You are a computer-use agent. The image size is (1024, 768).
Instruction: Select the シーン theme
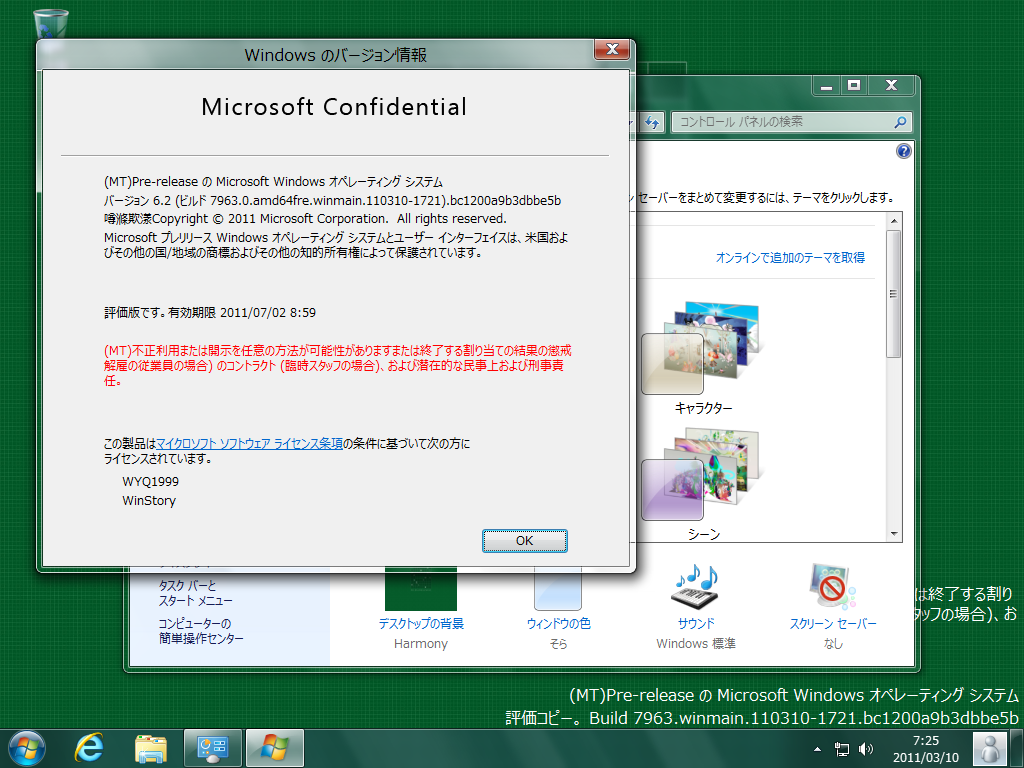tap(702, 483)
